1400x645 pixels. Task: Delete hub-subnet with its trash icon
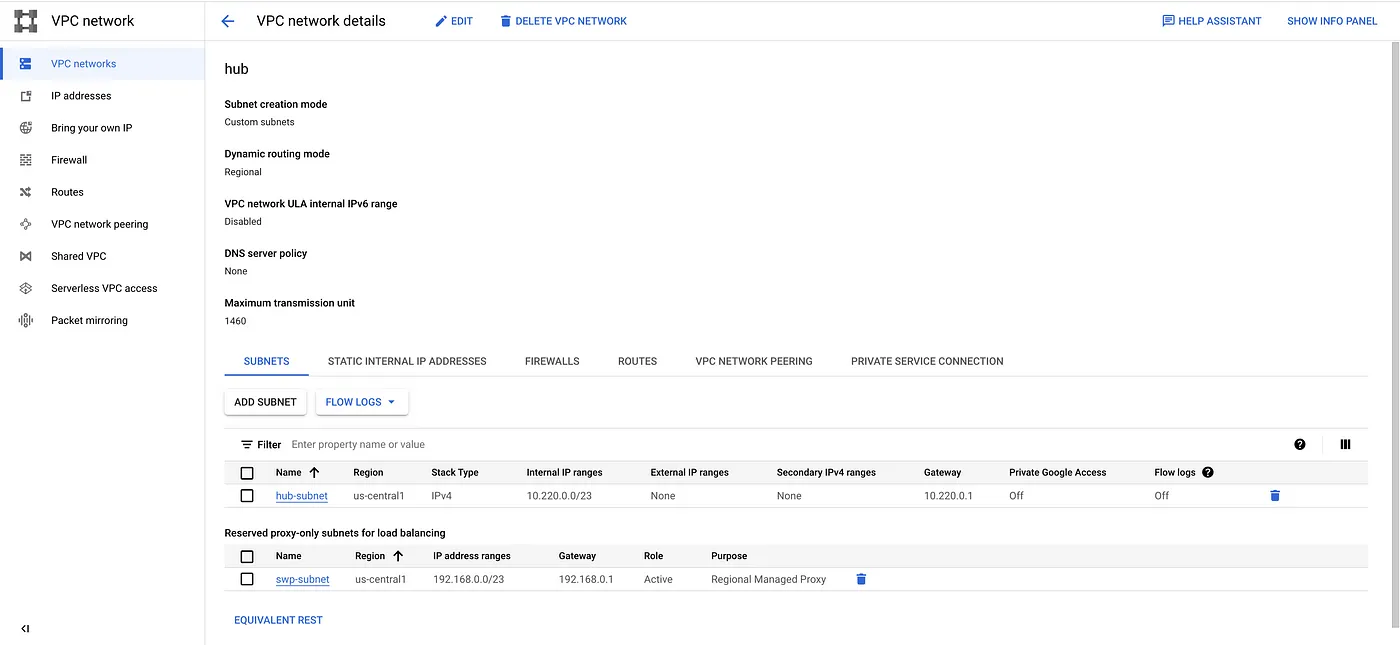click(x=1275, y=495)
